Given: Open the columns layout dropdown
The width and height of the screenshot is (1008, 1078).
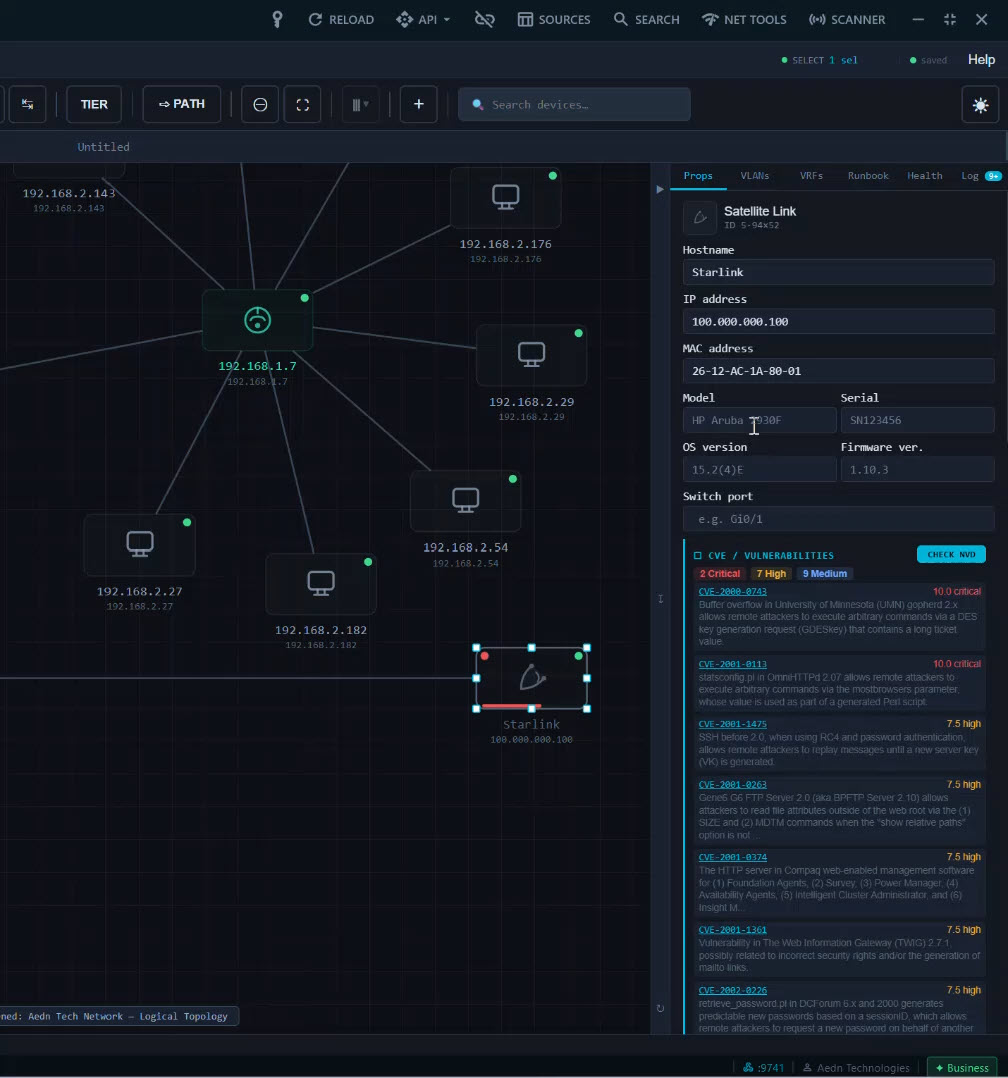Looking at the screenshot, I should point(360,104).
